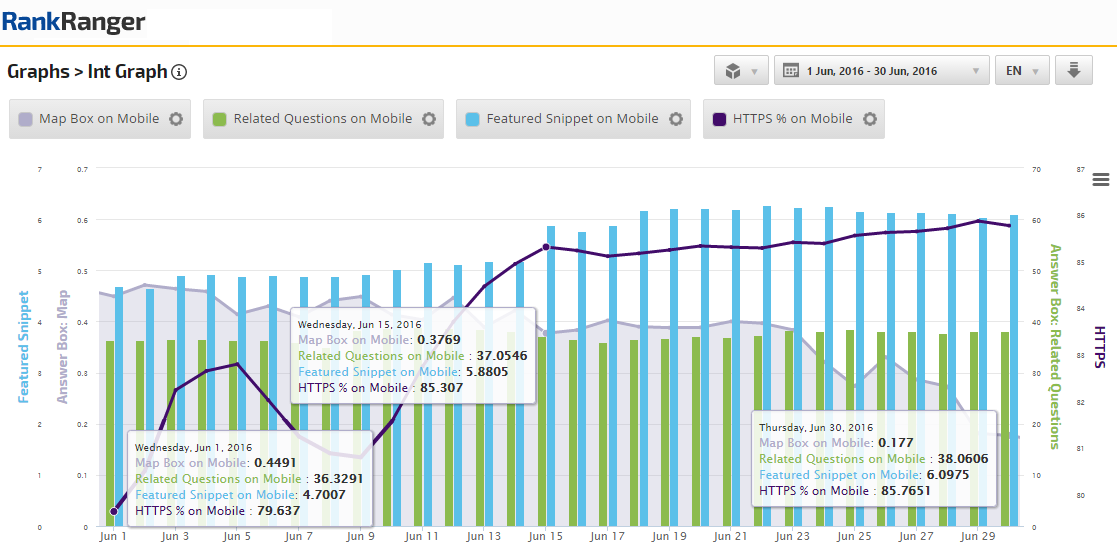Toggle the Map Box on Mobile series

[x=99, y=119]
